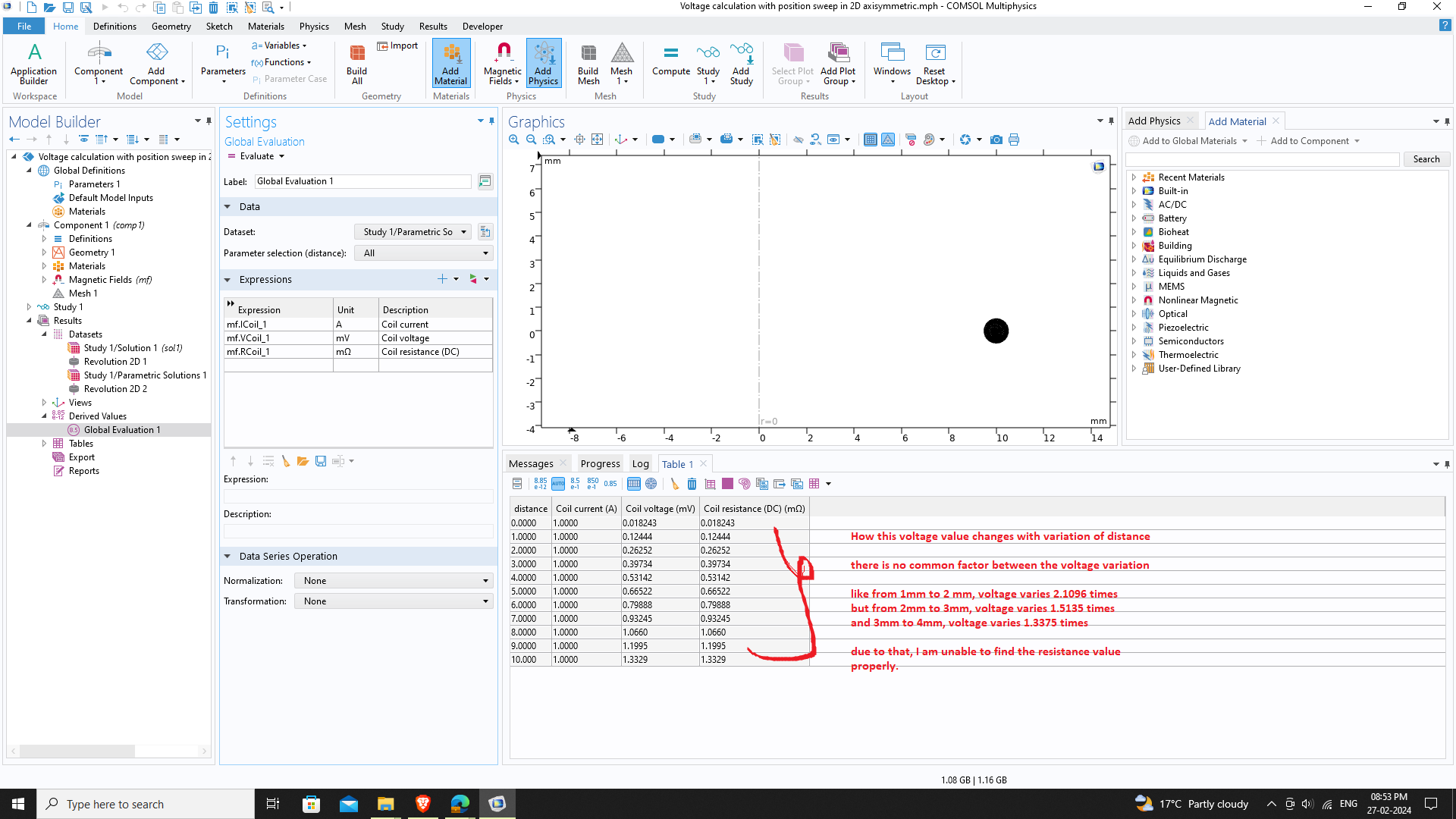Viewport: 1456px width, 819px height.
Task: Toggle the Cartesian table view icon
Action: click(634, 484)
